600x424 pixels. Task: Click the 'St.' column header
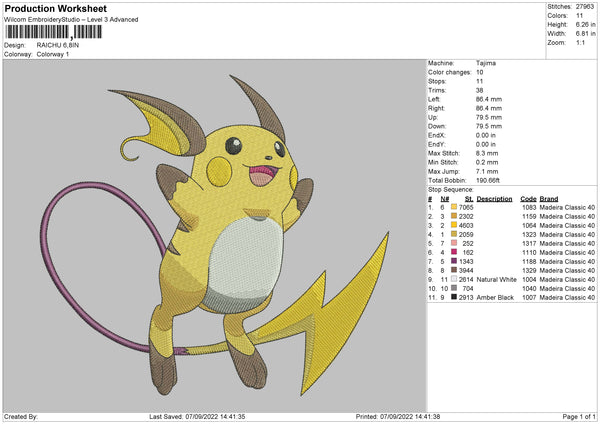click(469, 199)
